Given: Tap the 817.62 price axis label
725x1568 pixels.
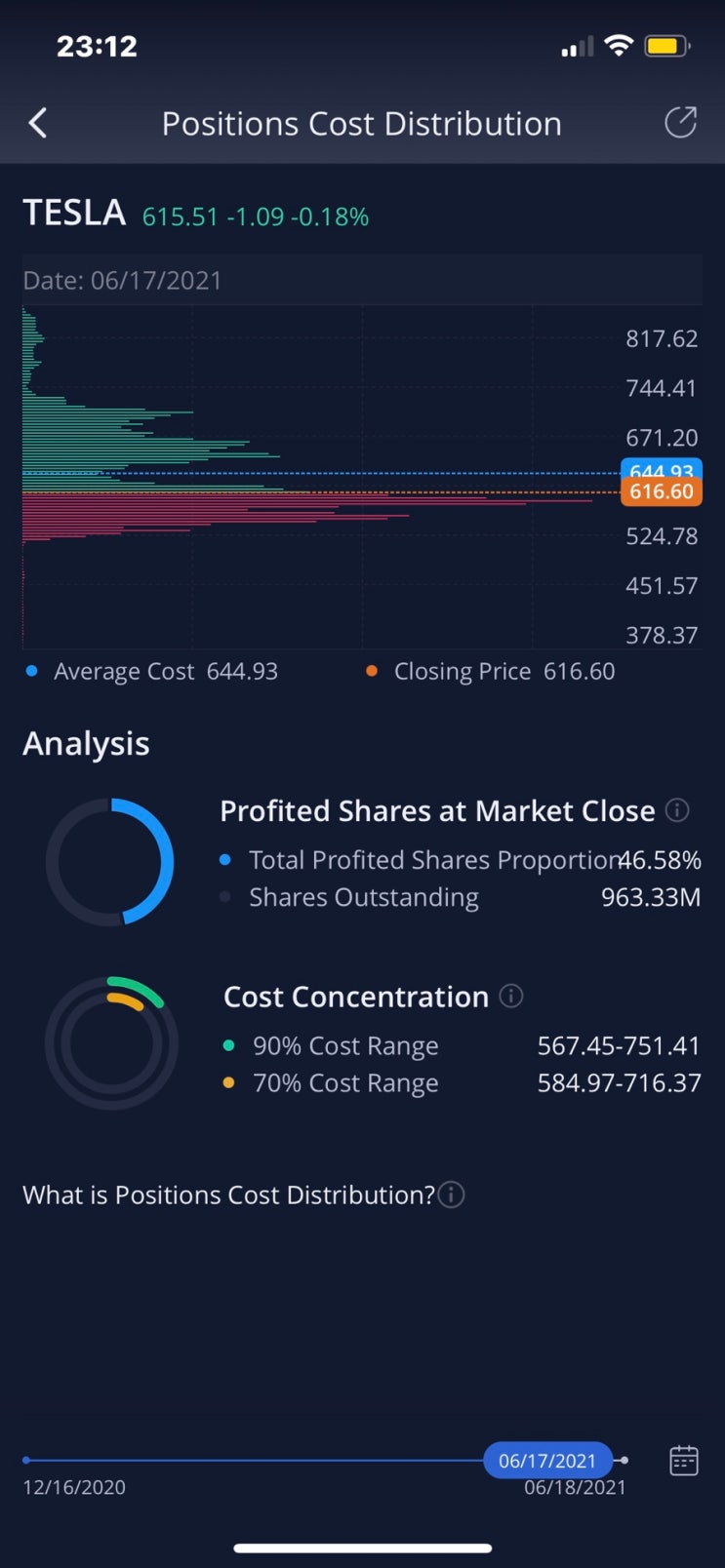Looking at the screenshot, I should [662, 338].
